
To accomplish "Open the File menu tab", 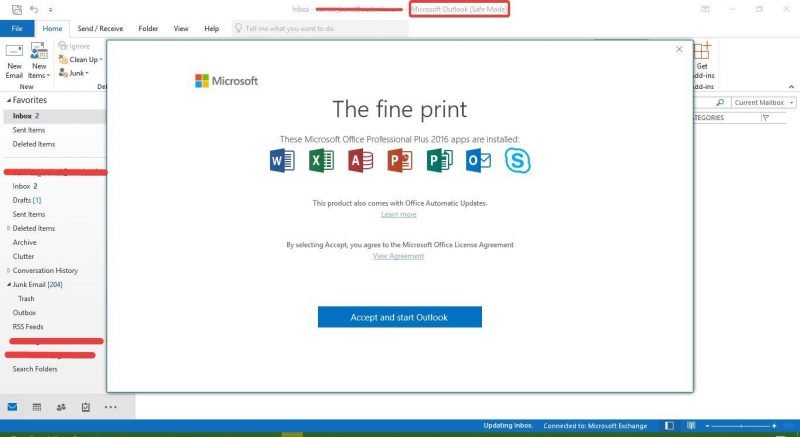I will pyautogui.click(x=17, y=29).
